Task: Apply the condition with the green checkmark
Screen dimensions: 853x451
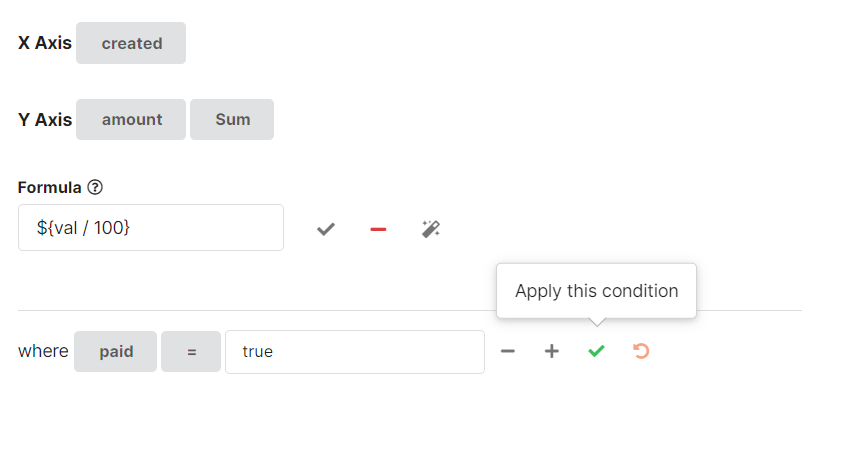Action: 596,352
